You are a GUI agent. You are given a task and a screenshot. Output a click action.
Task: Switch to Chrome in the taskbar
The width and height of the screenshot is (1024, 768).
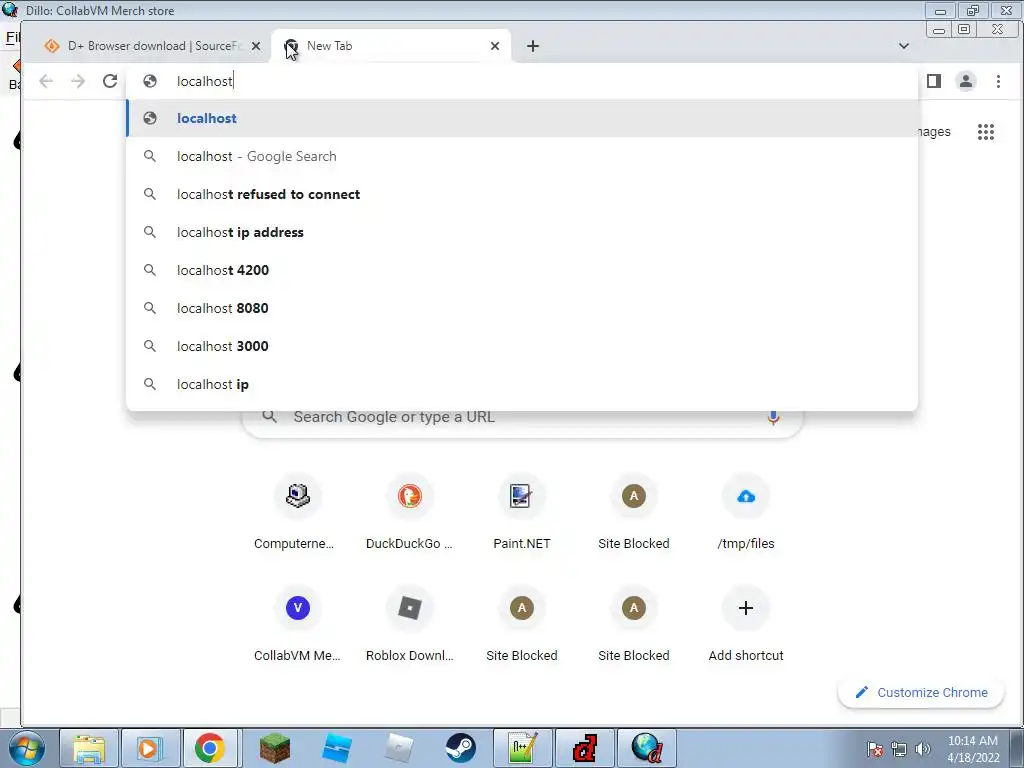click(x=210, y=748)
